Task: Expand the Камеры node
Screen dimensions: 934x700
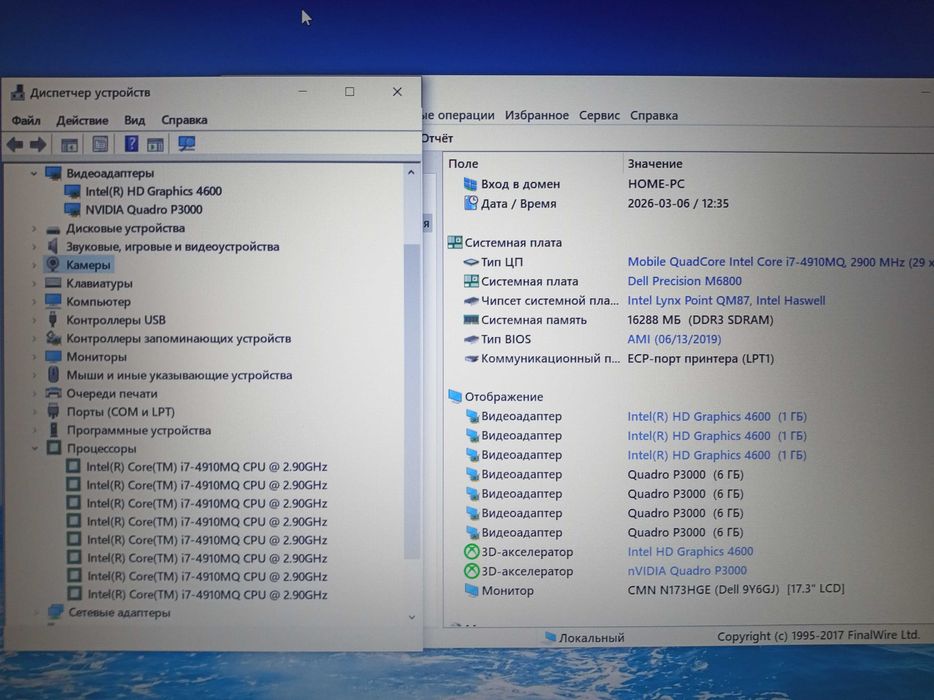Action: [34, 265]
